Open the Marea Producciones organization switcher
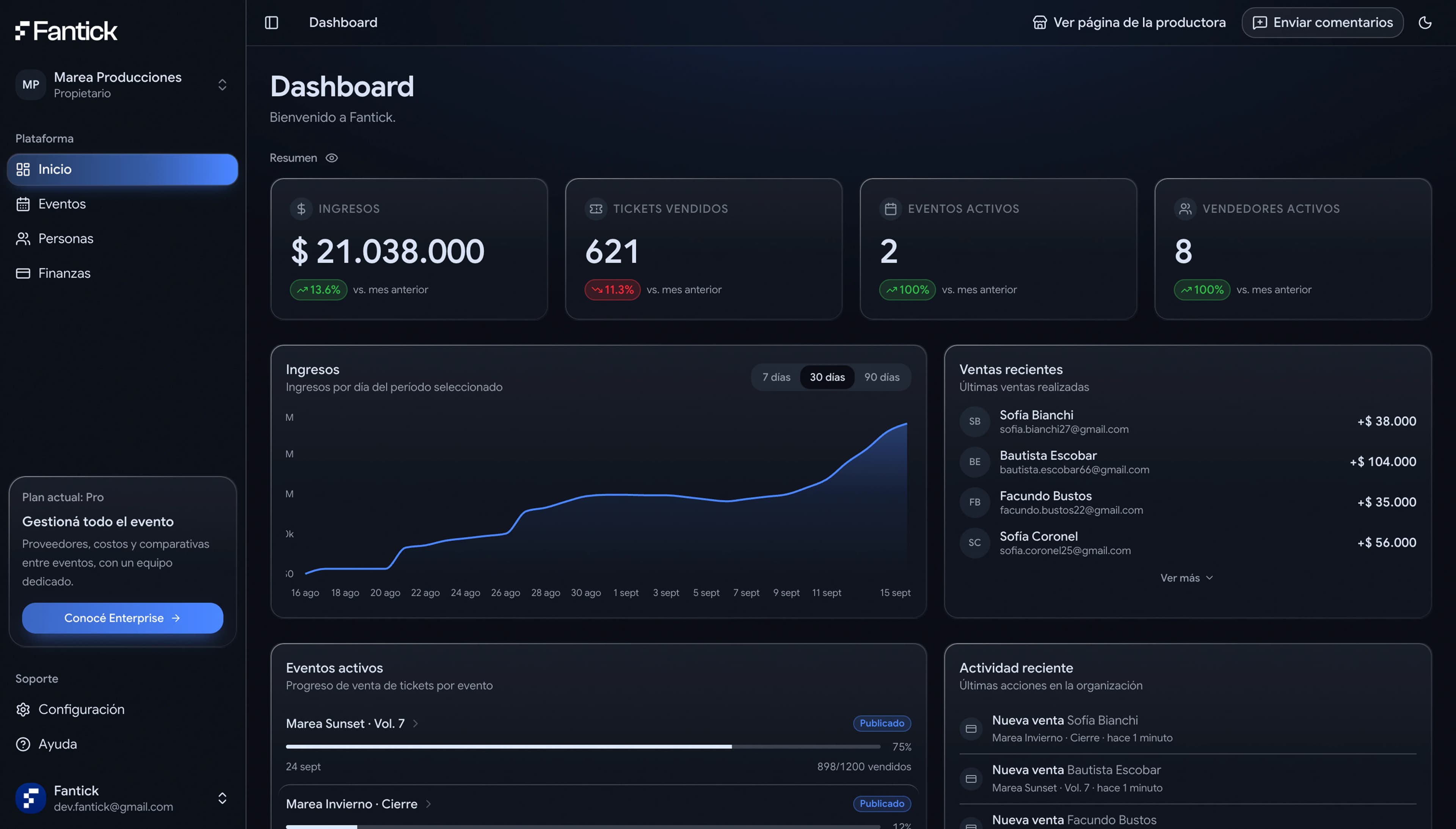The width and height of the screenshot is (1456, 829). 122,85
